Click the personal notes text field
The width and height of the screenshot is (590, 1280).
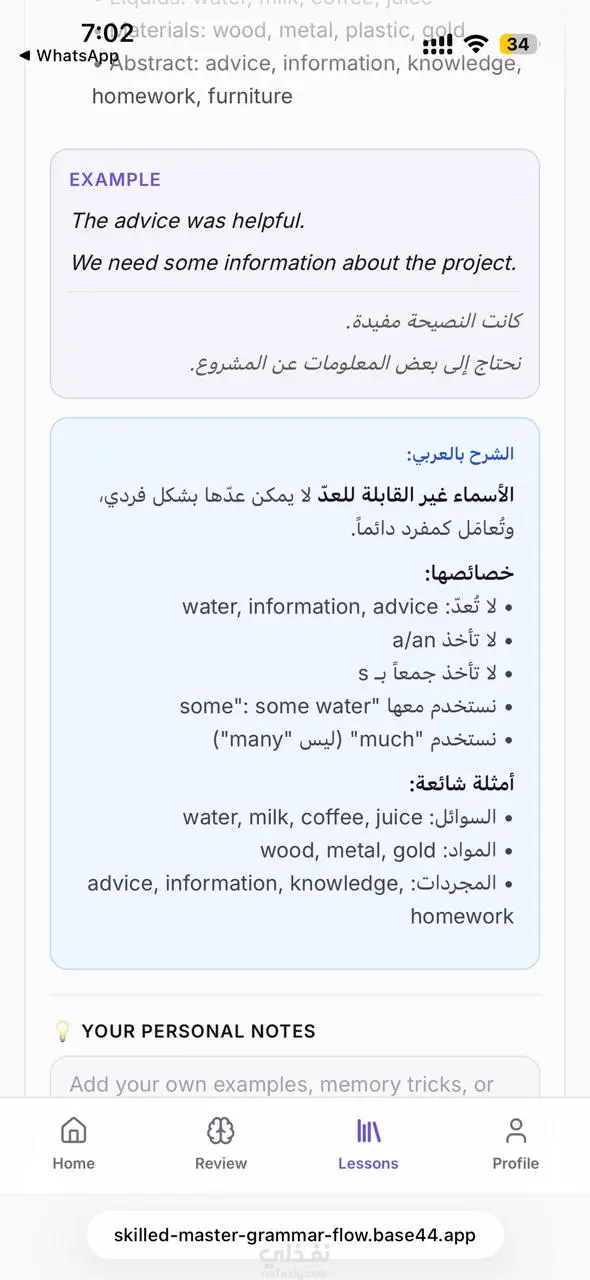295,1078
